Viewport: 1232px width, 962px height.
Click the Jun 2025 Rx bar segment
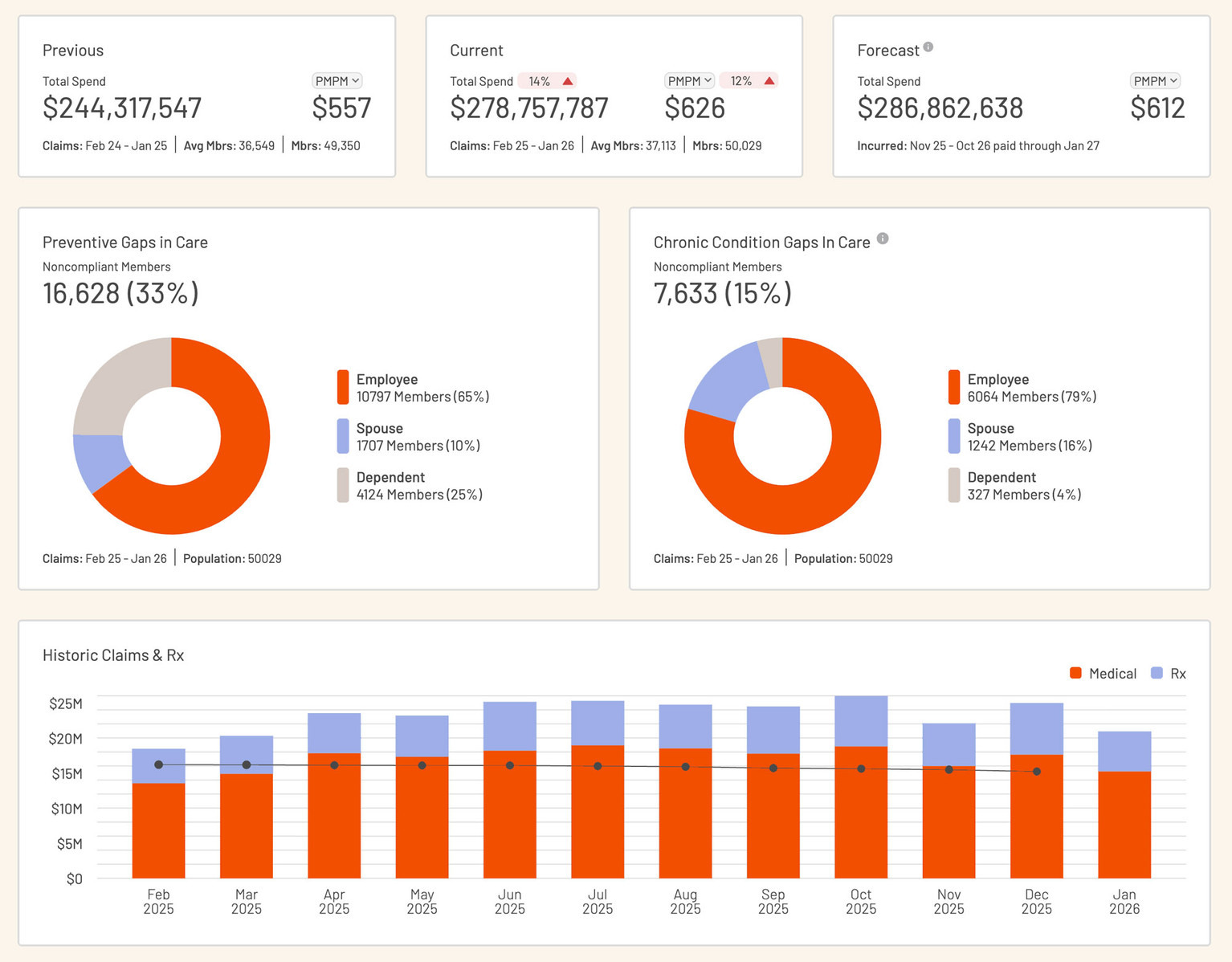[510, 726]
